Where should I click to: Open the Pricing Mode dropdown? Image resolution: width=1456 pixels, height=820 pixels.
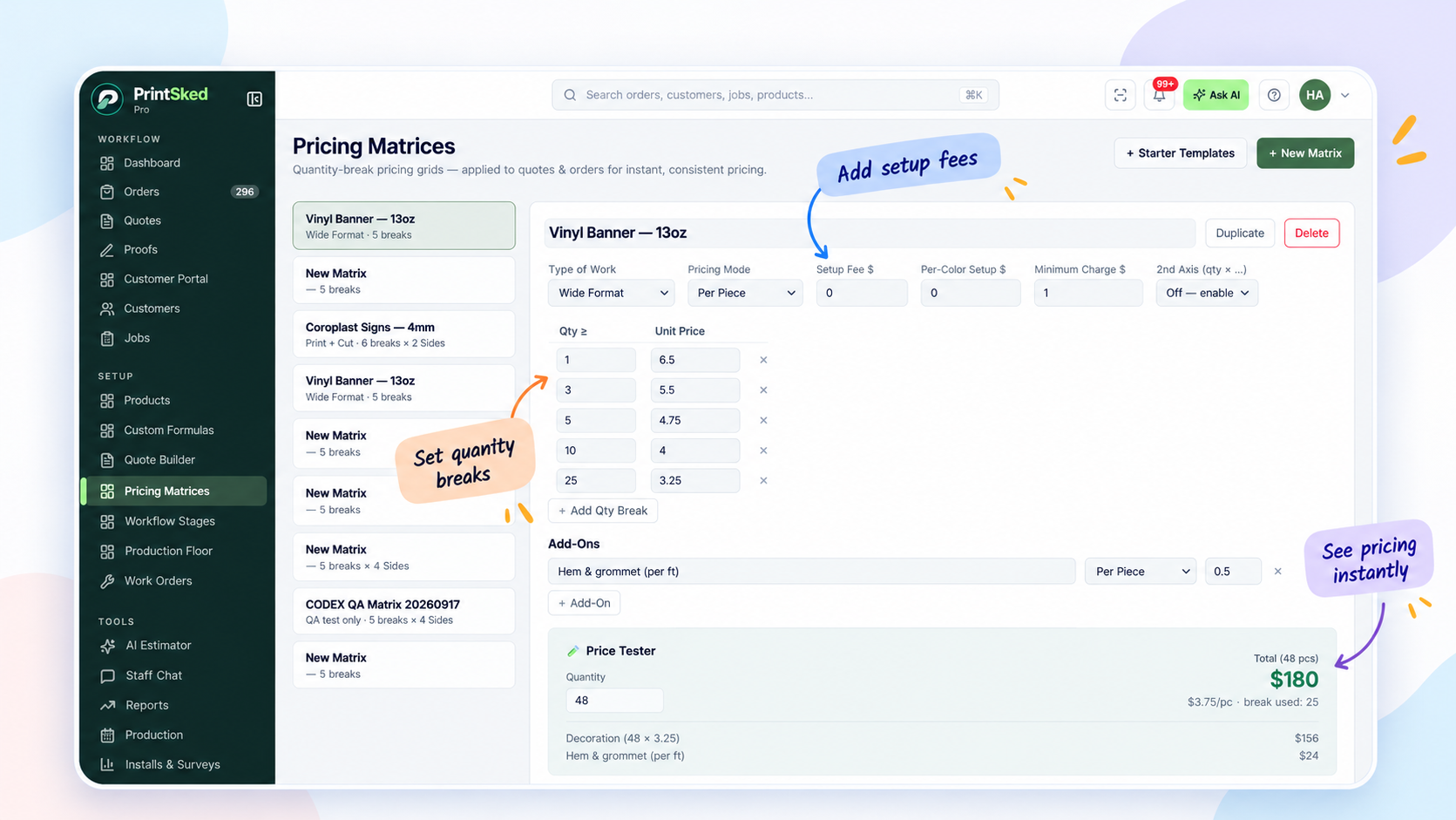point(745,293)
